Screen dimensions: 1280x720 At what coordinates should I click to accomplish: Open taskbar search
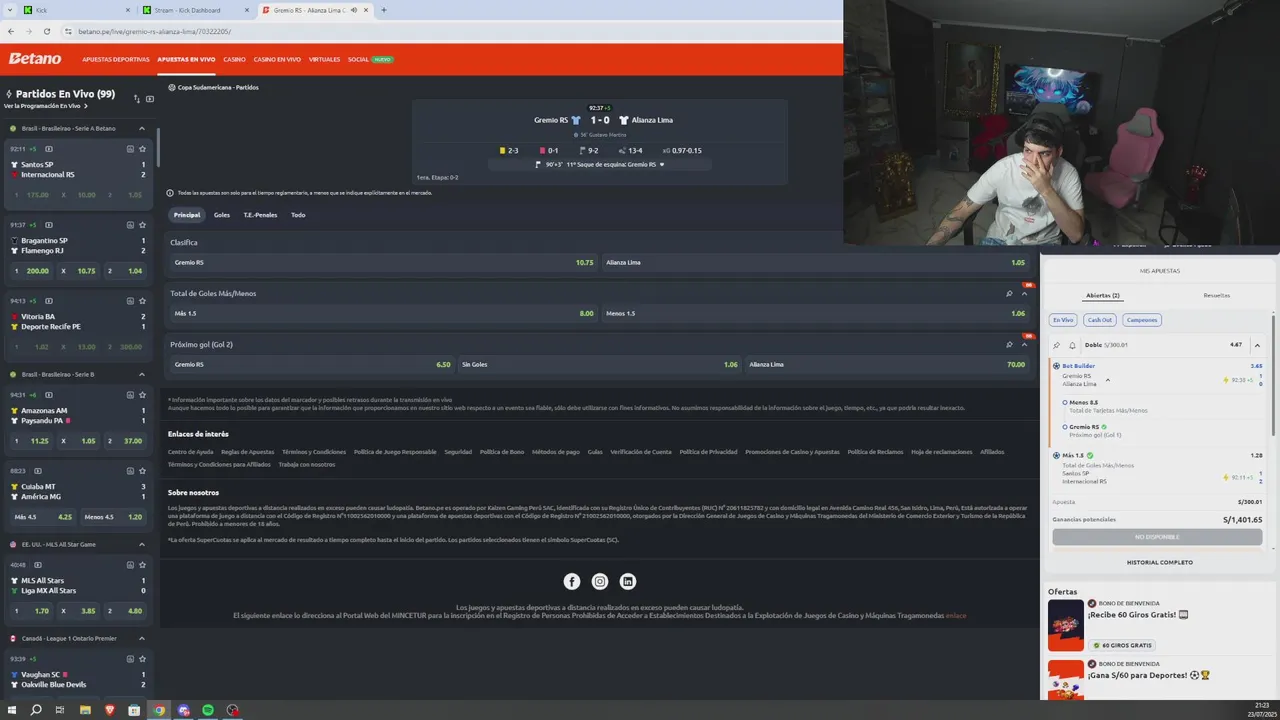coord(36,710)
